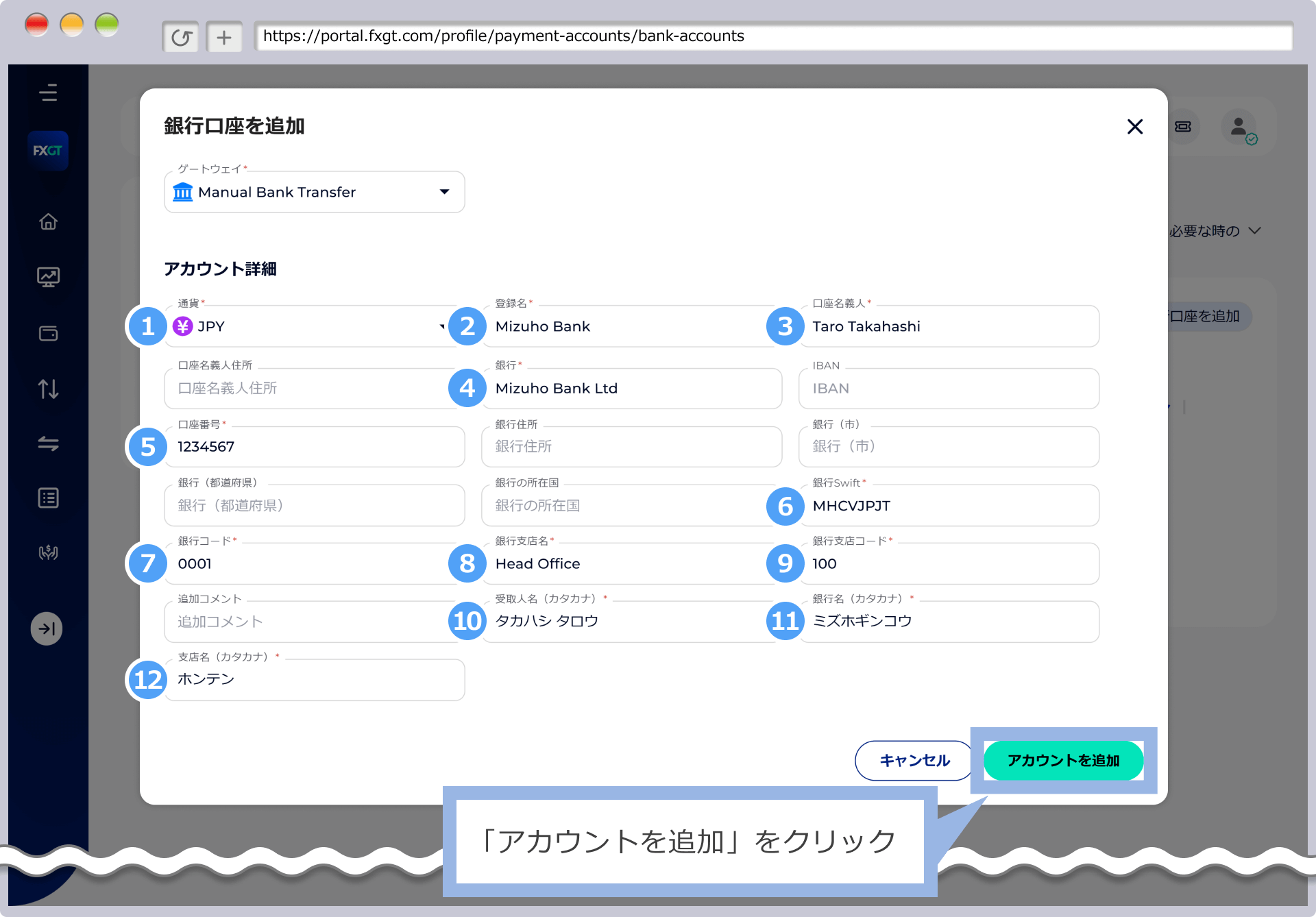Viewport: 1316px width, 917px height.
Task: Click the 支店名（カタカナ）field ホンテン
Action: 315,680
